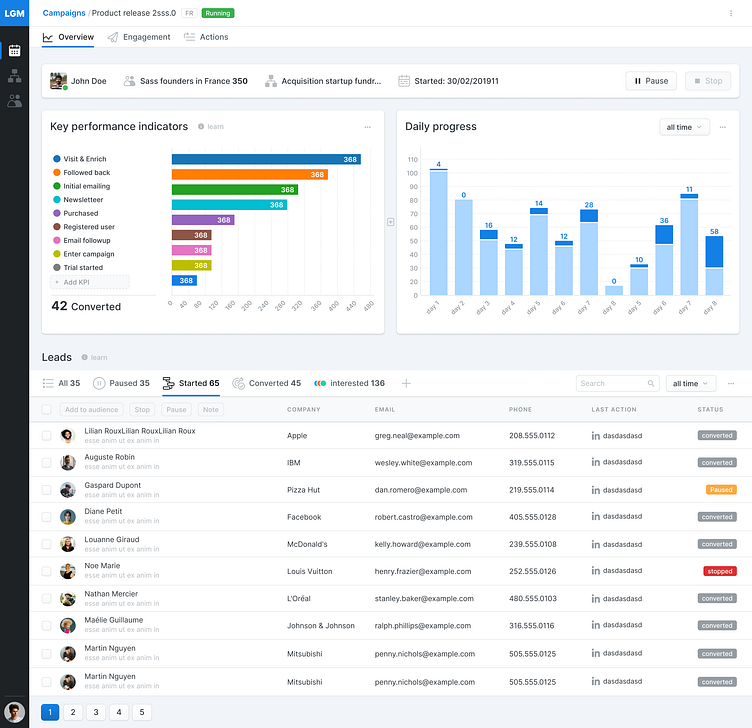Image resolution: width=752 pixels, height=728 pixels.
Task: Open the Key performance indicators options menu
Action: click(368, 127)
